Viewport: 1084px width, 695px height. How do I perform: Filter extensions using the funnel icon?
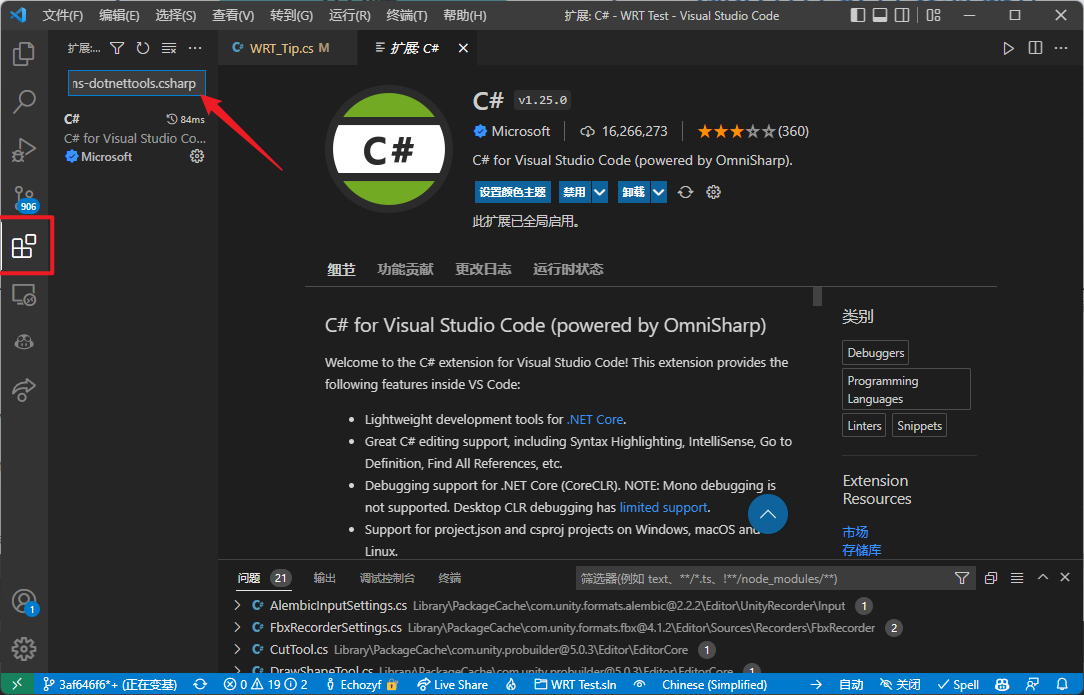coord(117,48)
